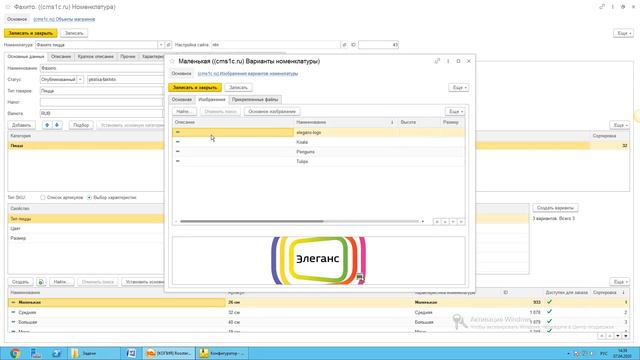Click Основное изображение button
The height and width of the screenshot is (360, 640).
272,111
